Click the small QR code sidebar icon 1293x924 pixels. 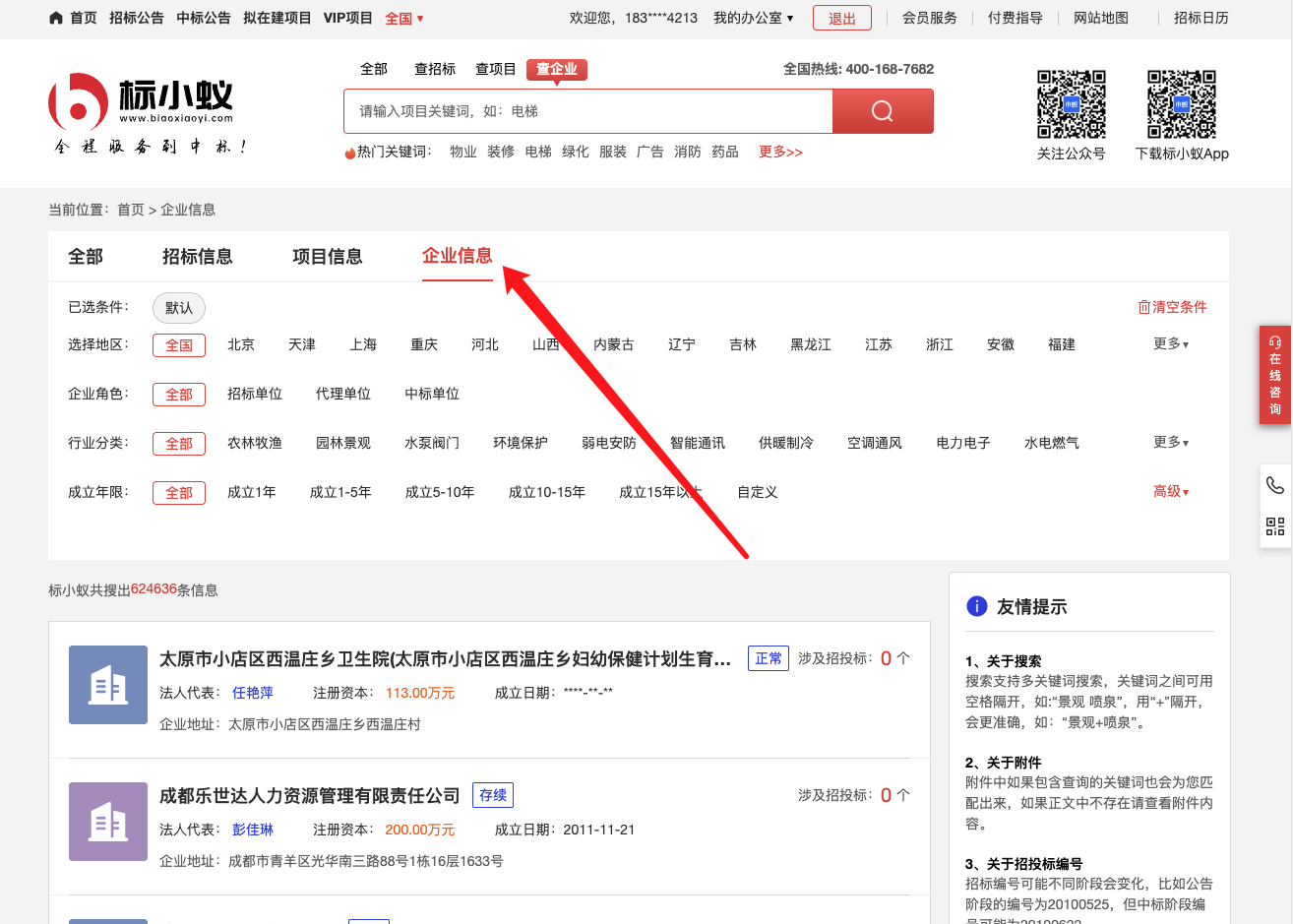(1275, 526)
